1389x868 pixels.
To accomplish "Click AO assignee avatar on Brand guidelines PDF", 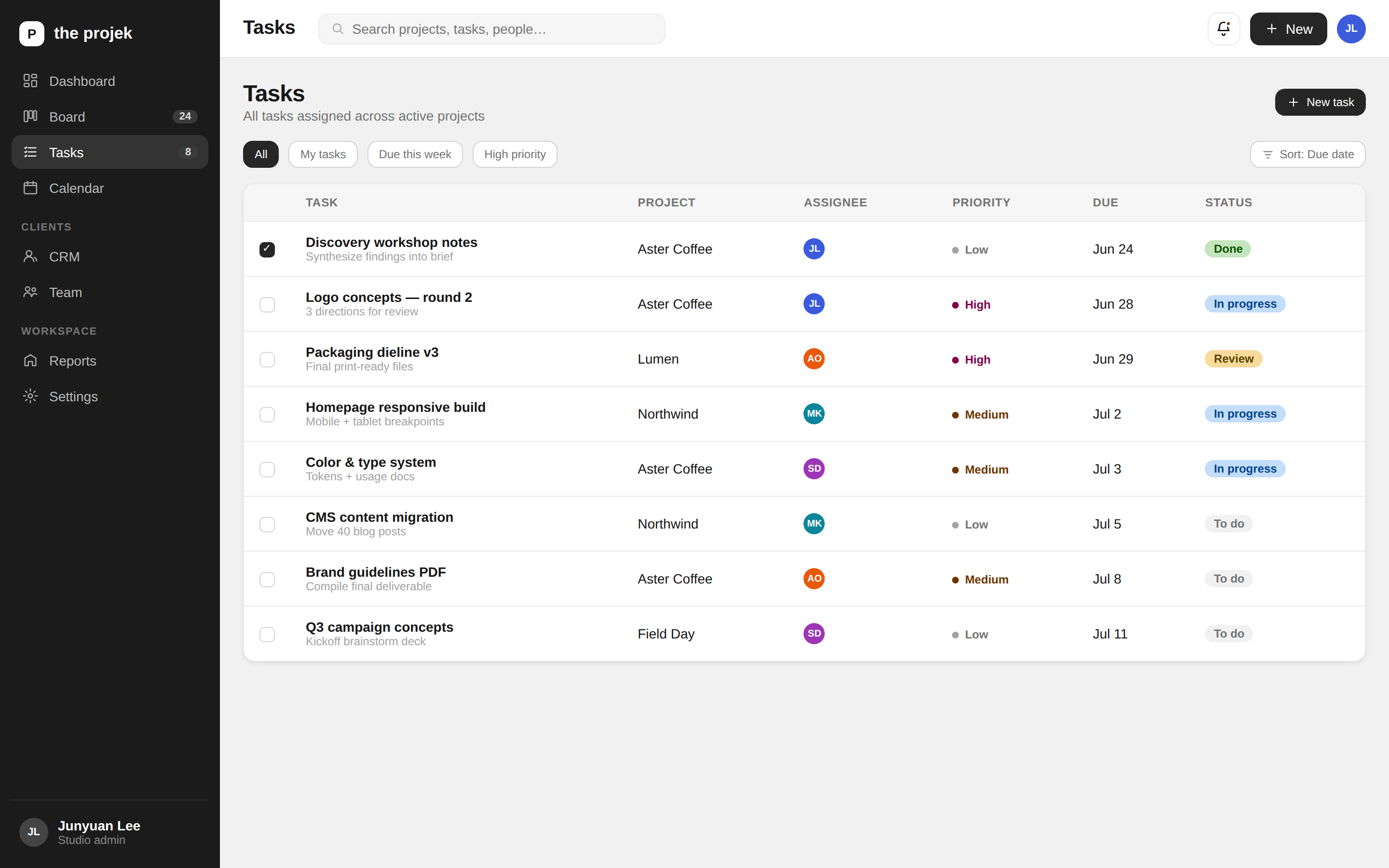I will 814,579.
